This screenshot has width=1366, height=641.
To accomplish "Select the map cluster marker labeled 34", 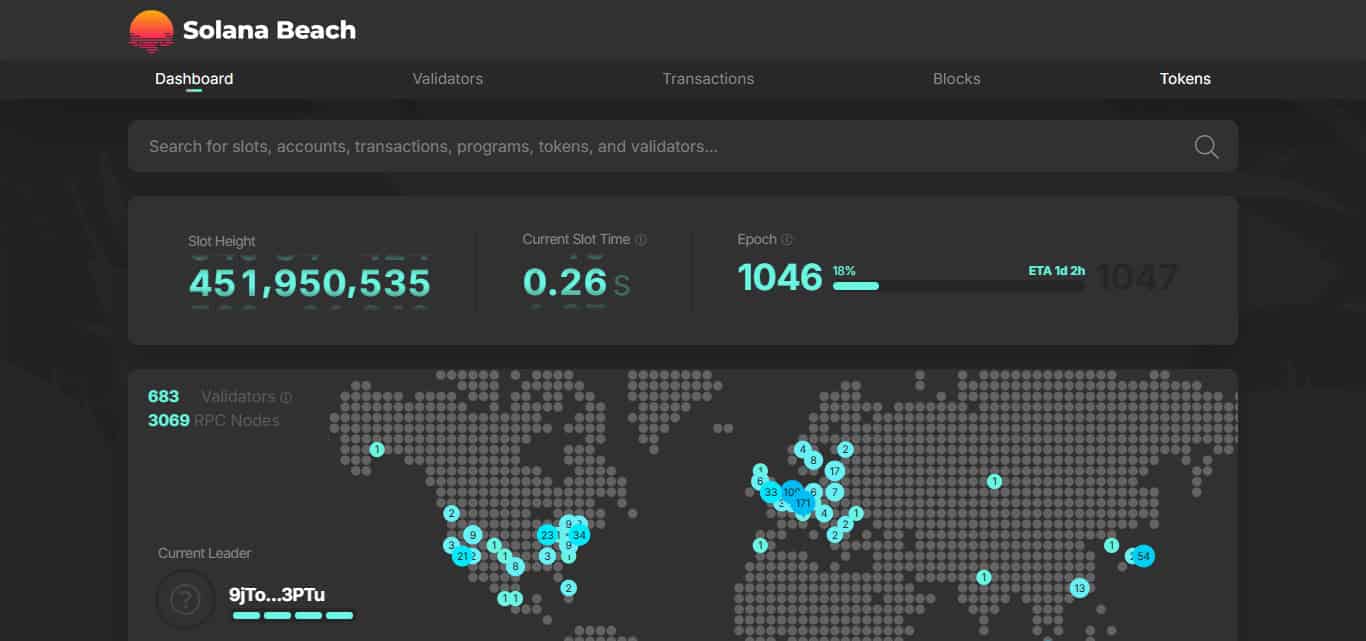I will coord(579,535).
